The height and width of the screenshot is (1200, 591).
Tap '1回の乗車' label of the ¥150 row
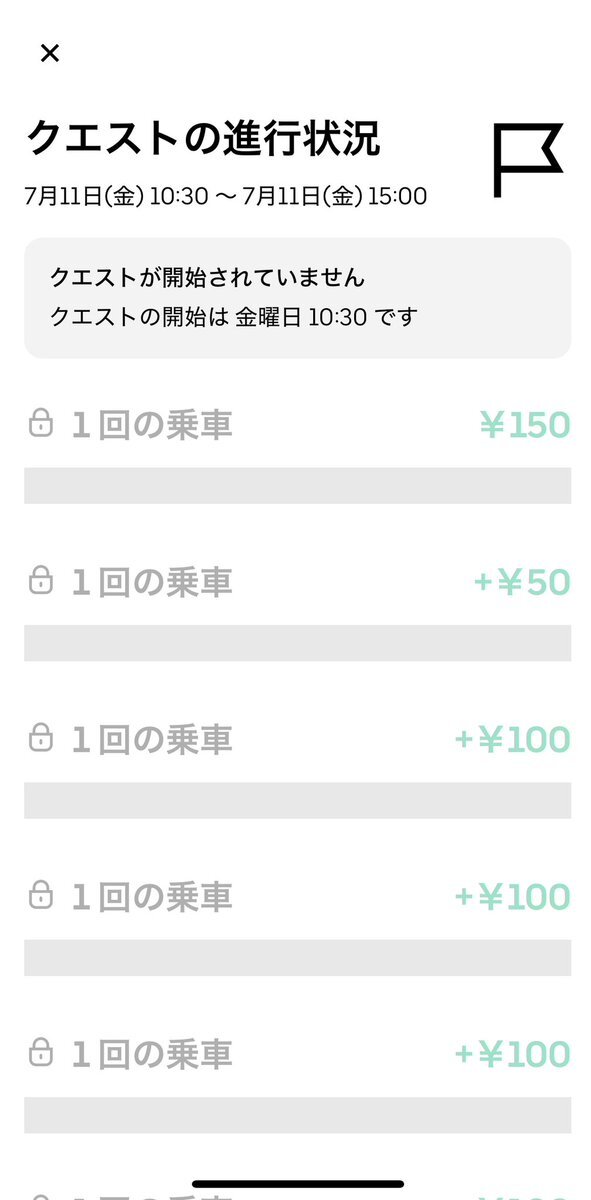pyautogui.click(x=152, y=425)
